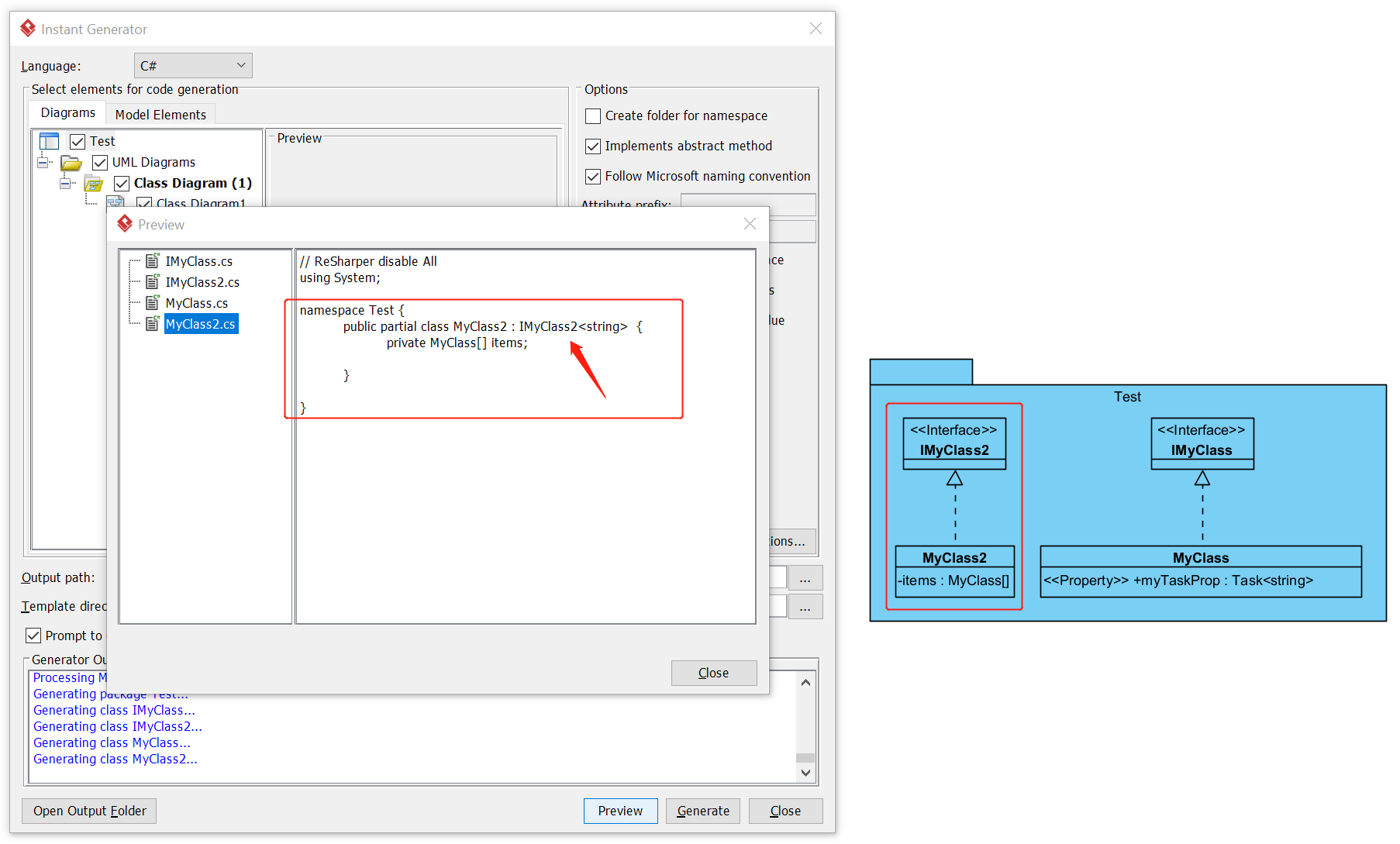Click the file icon next to IMyClass2.cs
1400x844 pixels.
click(152, 282)
